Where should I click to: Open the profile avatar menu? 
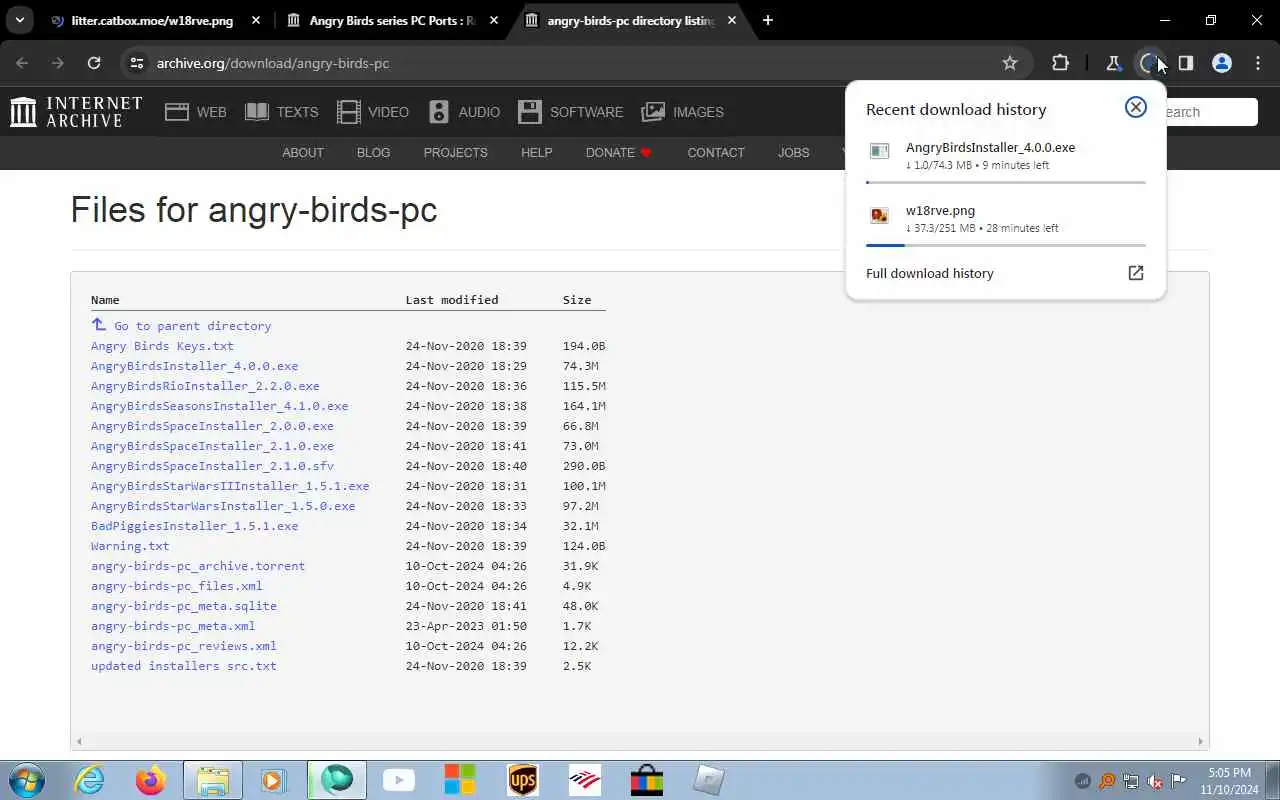(1221, 63)
